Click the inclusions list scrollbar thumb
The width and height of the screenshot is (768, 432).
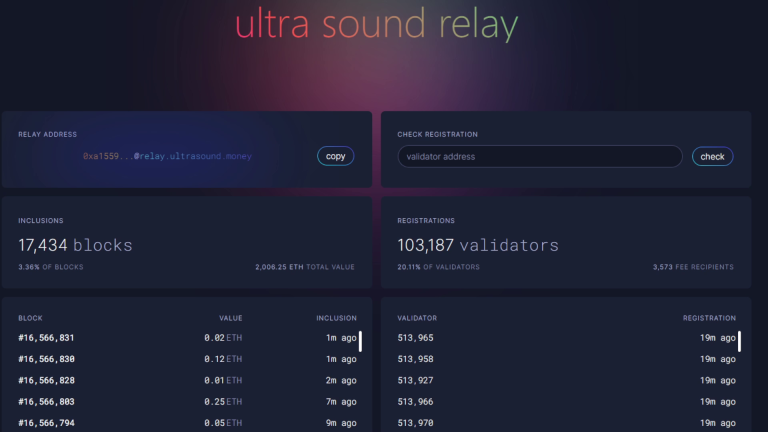pyautogui.click(x=360, y=341)
